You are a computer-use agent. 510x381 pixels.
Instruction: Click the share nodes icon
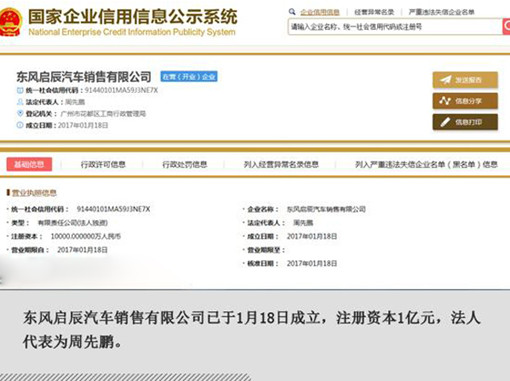point(445,101)
